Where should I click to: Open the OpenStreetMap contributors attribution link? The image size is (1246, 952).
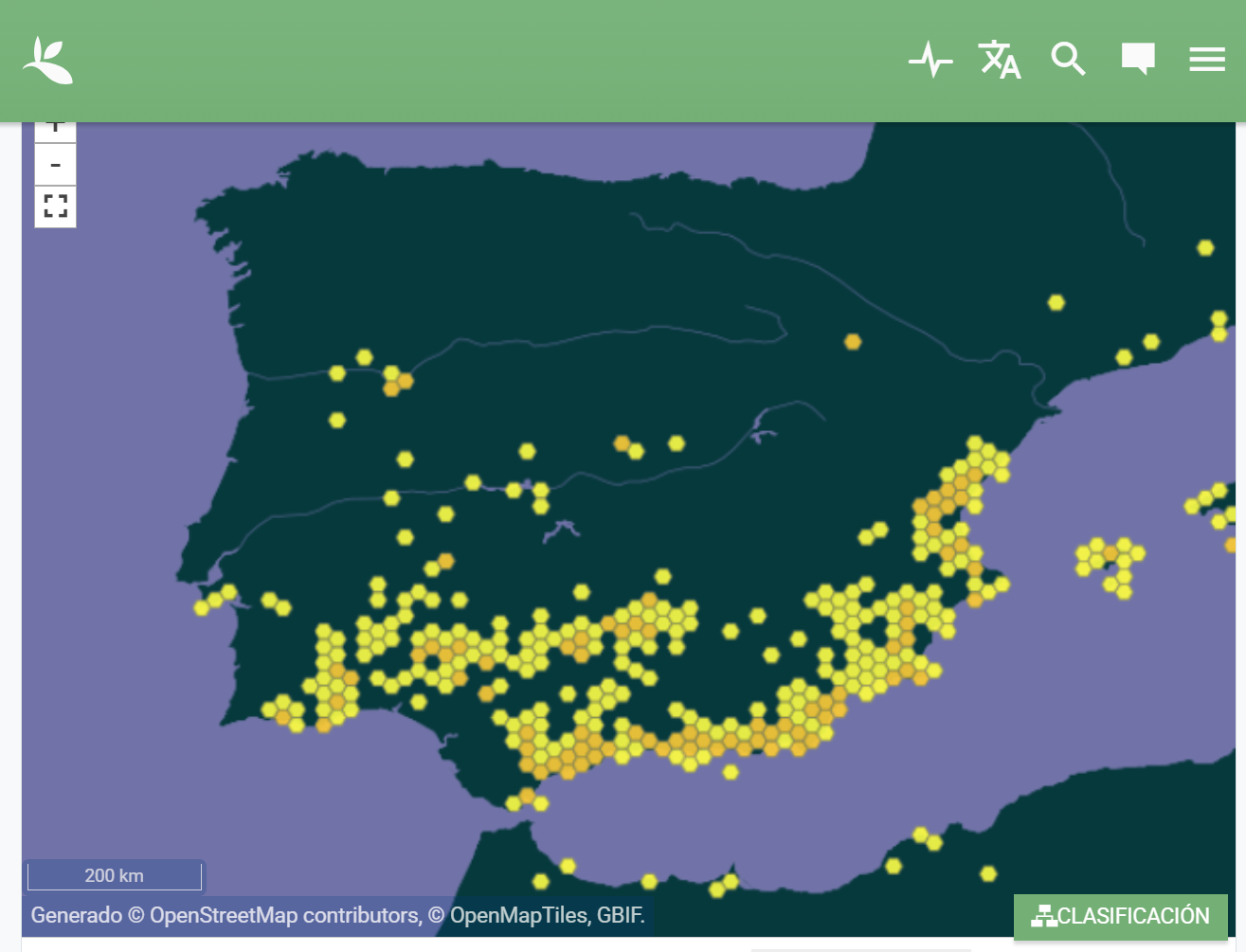coord(284,915)
